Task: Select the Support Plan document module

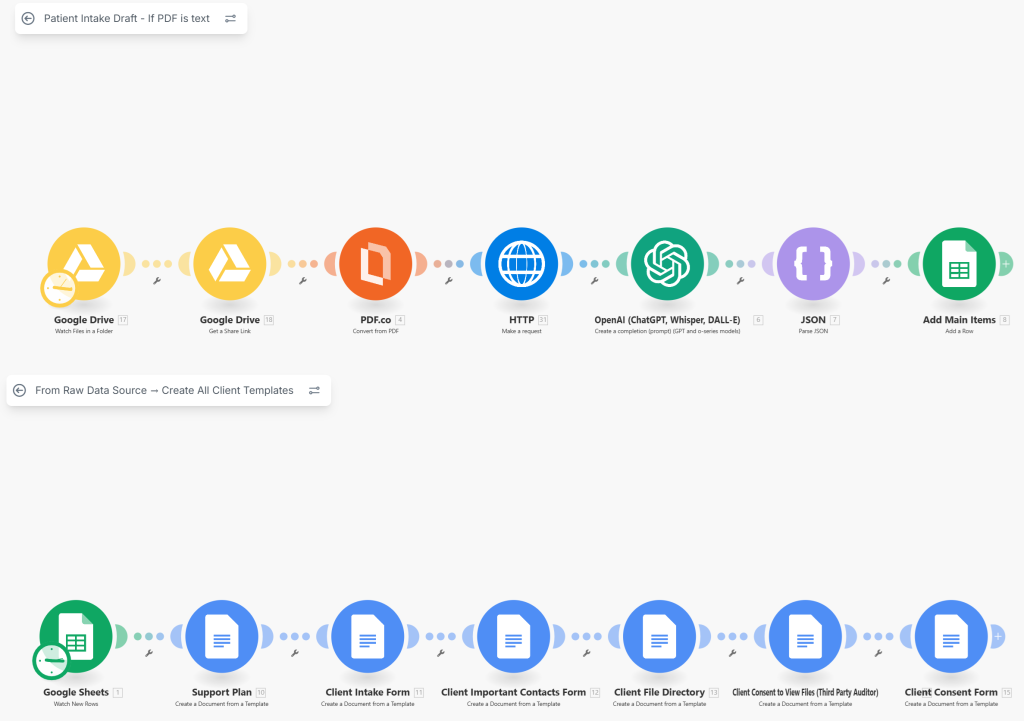Action: (222, 637)
